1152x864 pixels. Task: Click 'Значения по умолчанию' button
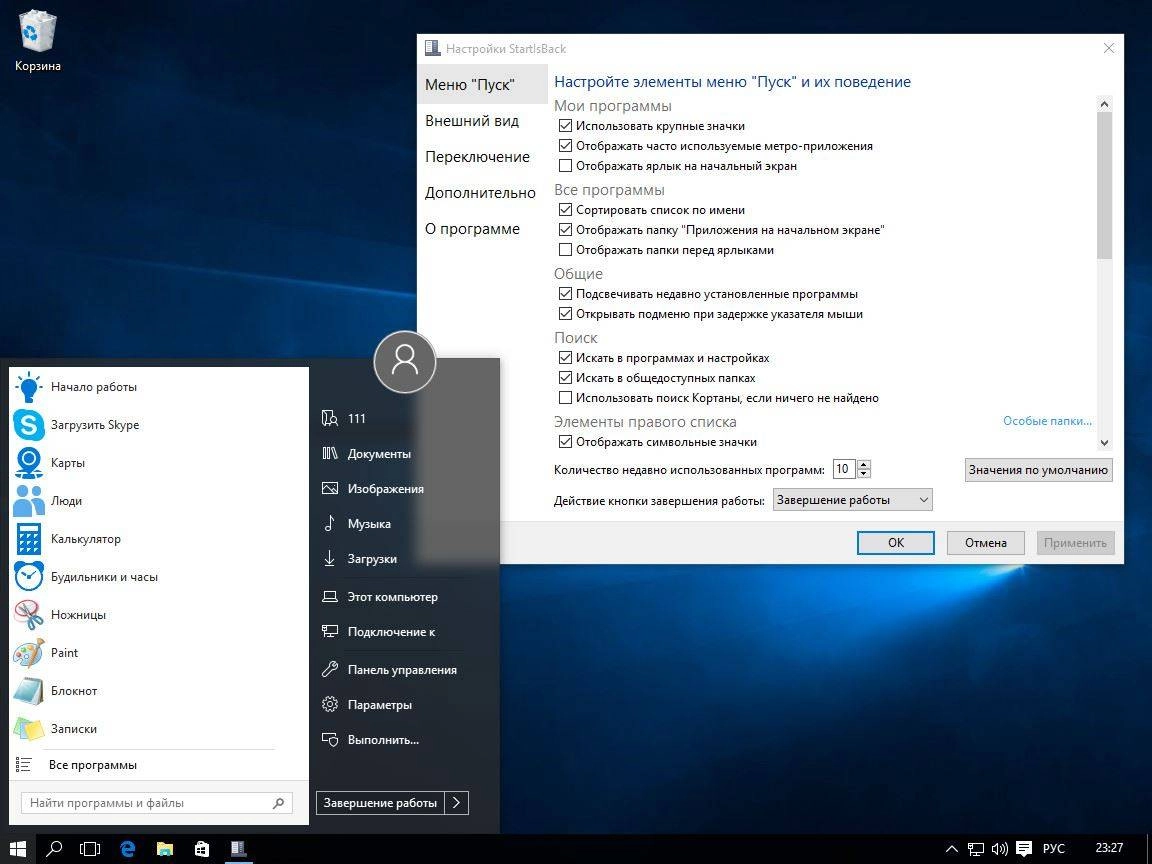1038,470
